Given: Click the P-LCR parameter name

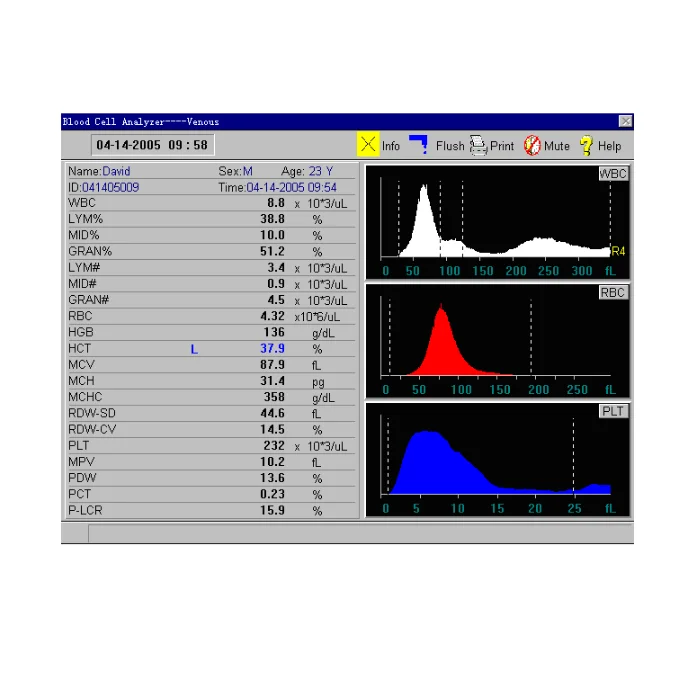Looking at the screenshot, I should click(x=85, y=510).
